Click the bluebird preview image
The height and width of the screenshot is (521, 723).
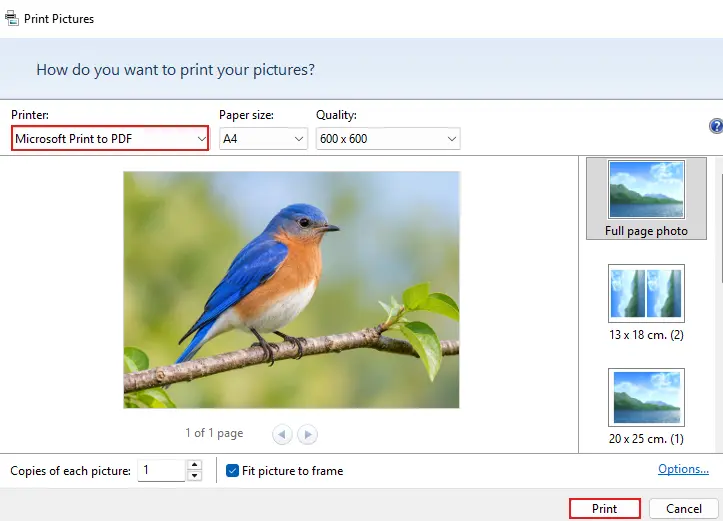[x=291, y=290]
